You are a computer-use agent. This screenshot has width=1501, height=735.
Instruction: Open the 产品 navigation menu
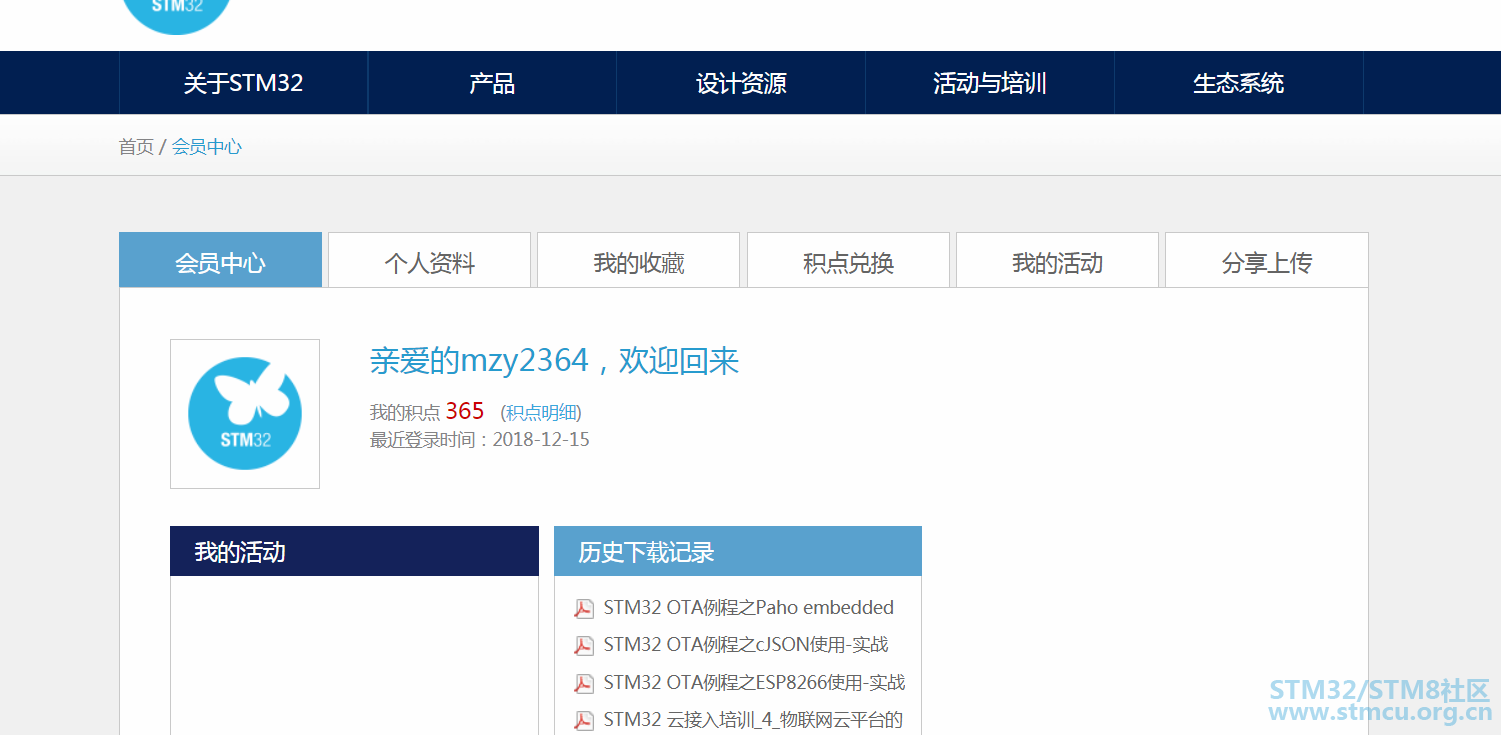pos(492,83)
